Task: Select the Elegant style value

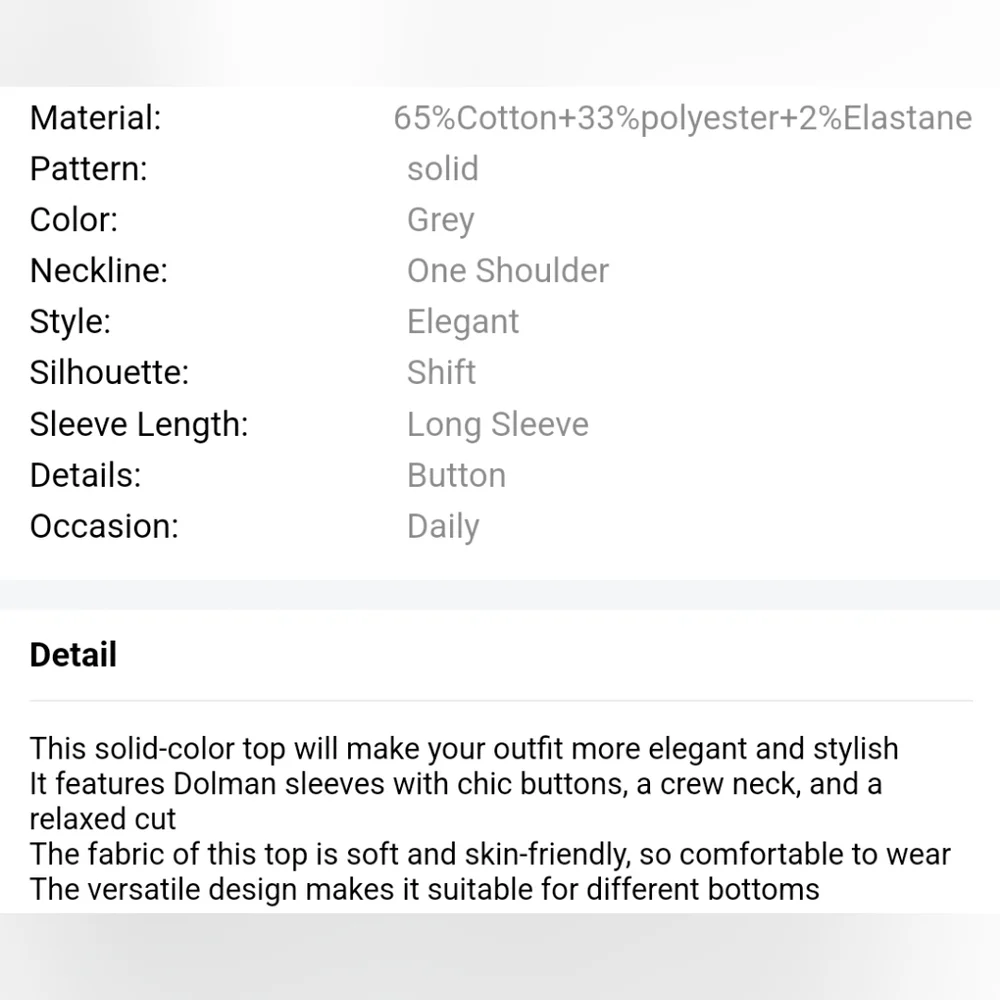Action: 462,322
